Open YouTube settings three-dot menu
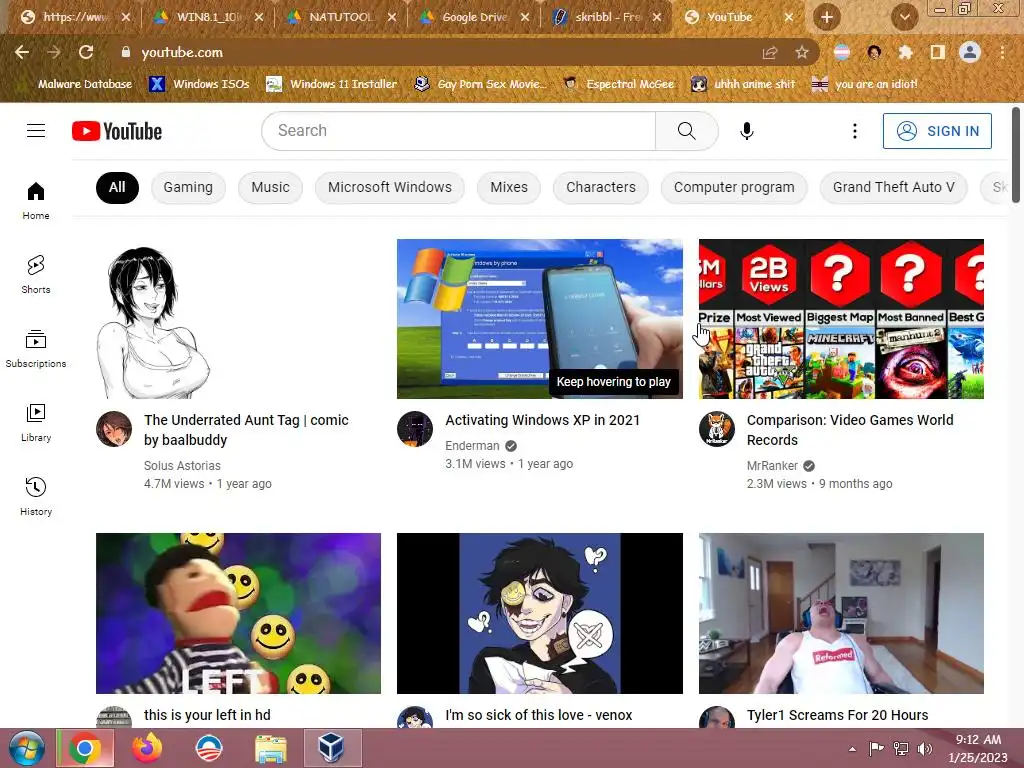 pos(854,131)
